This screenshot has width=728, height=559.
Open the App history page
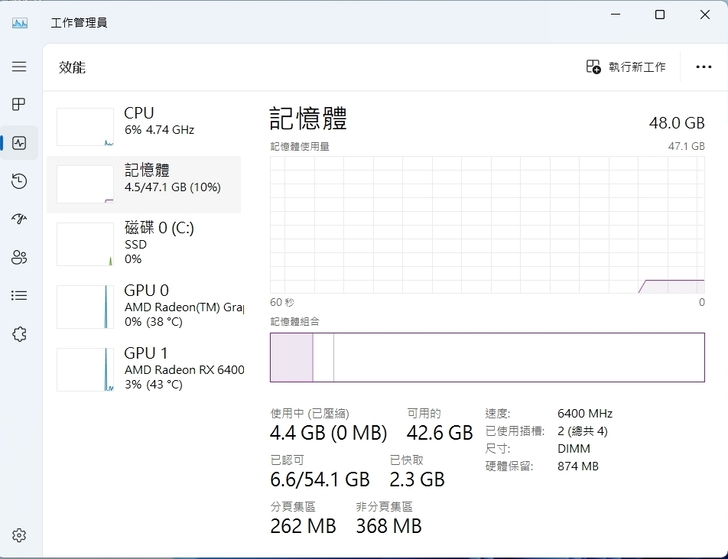pos(19,181)
